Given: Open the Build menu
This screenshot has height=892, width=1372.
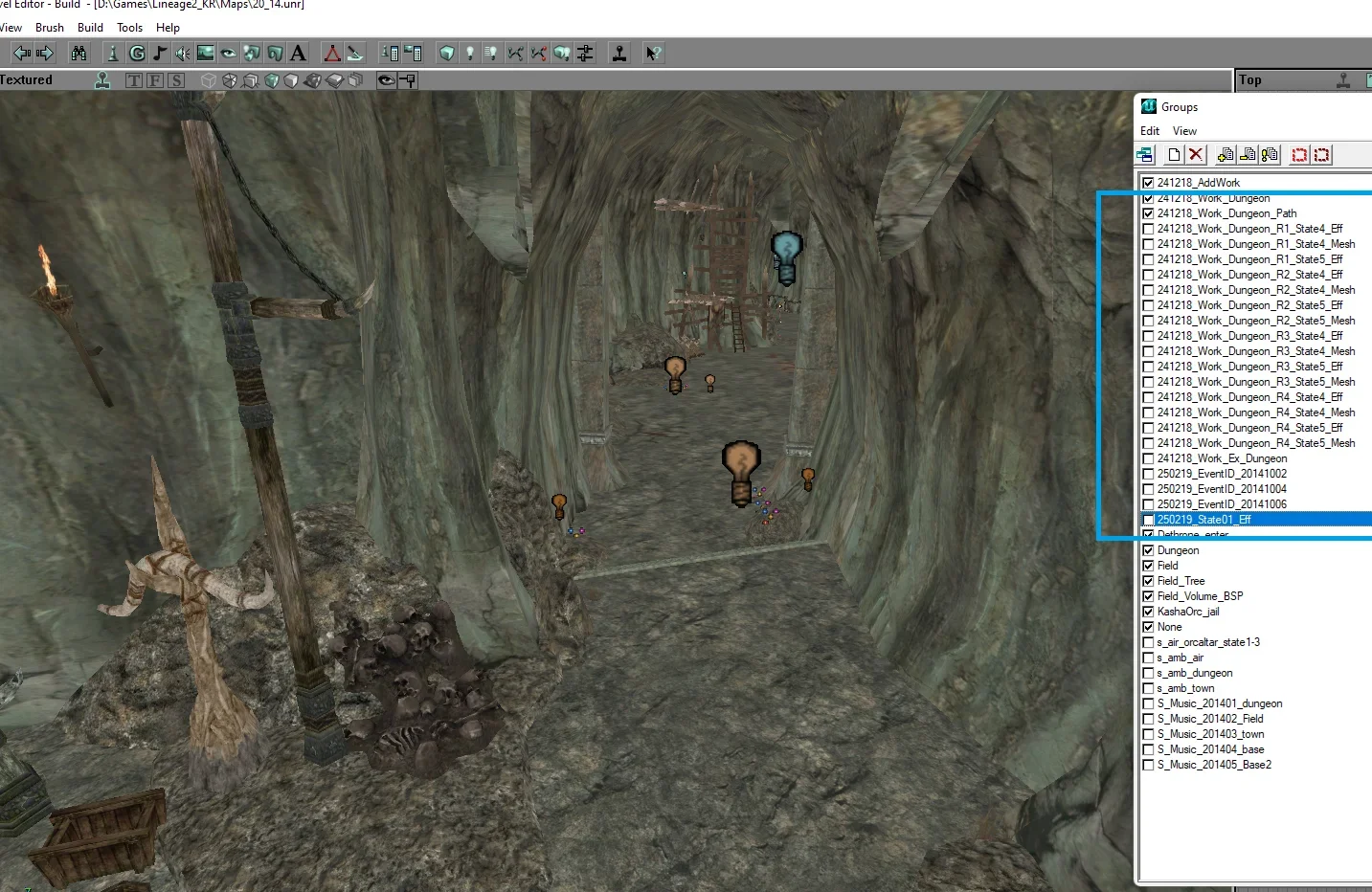Looking at the screenshot, I should (x=90, y=28).
